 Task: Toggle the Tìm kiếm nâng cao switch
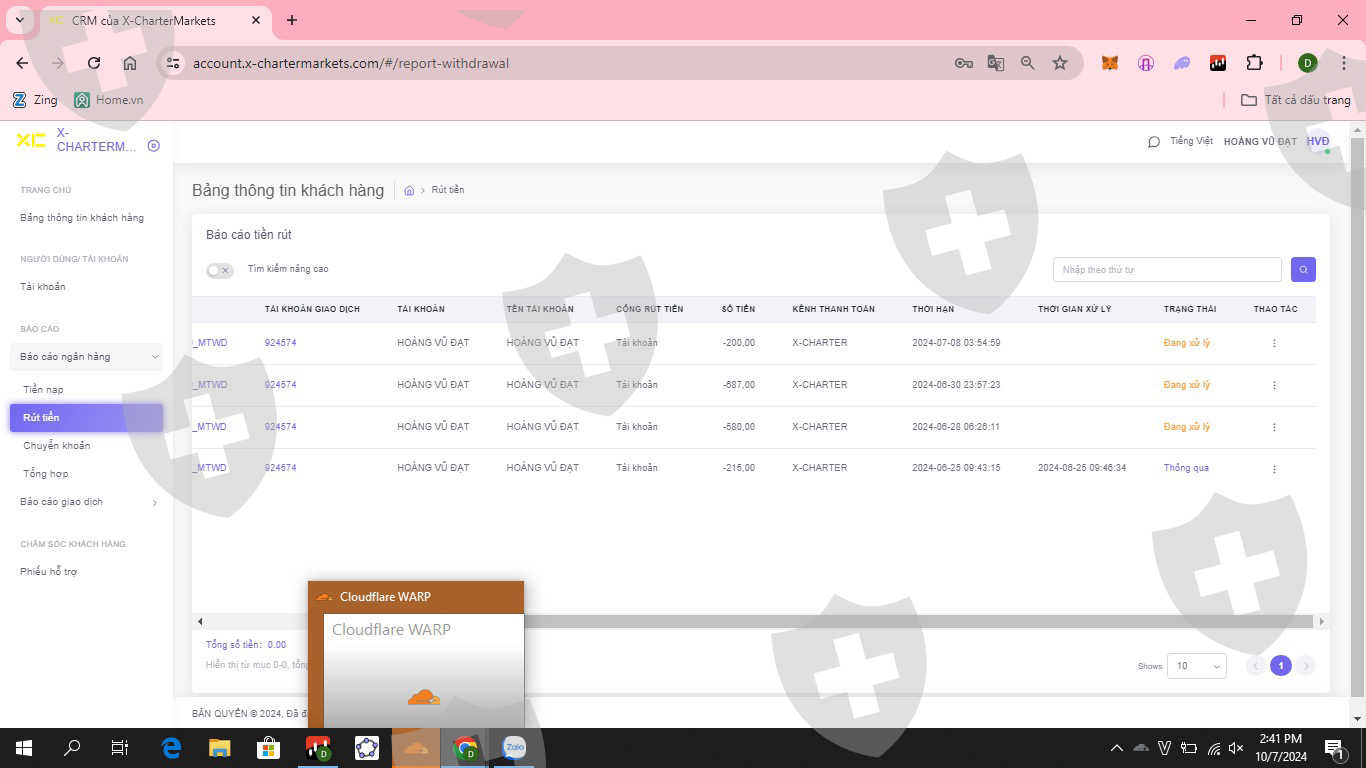[x=219, y=270]
